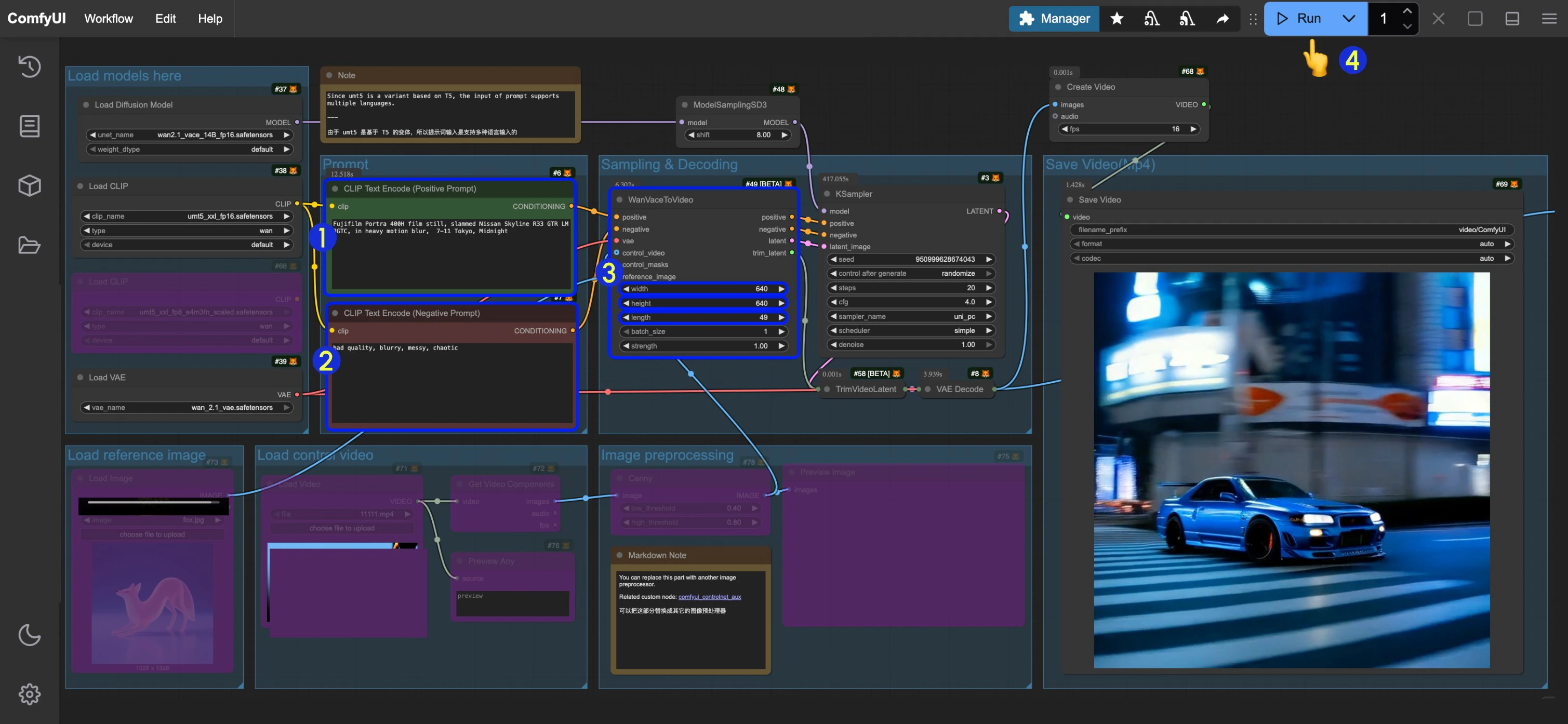Open the Edit menu

click(x=165, y=19)
